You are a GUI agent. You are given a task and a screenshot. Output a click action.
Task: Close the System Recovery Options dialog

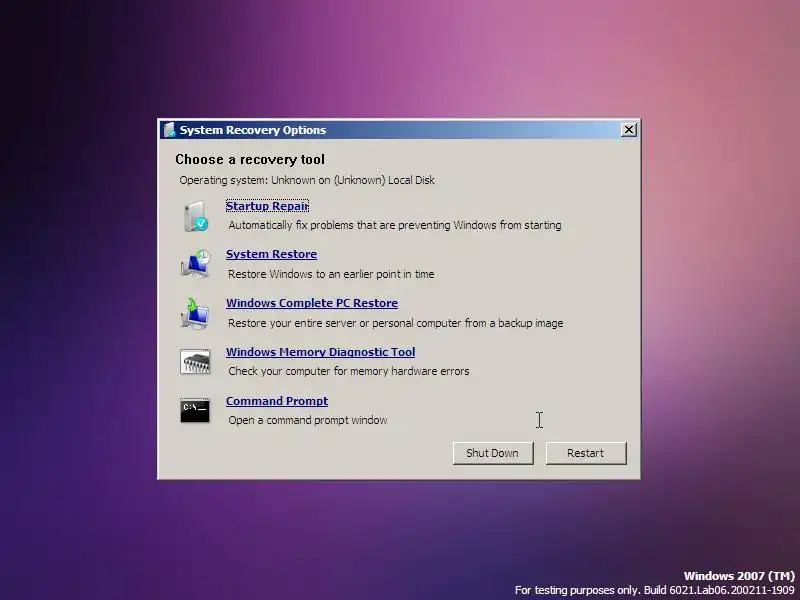(629, 130)
